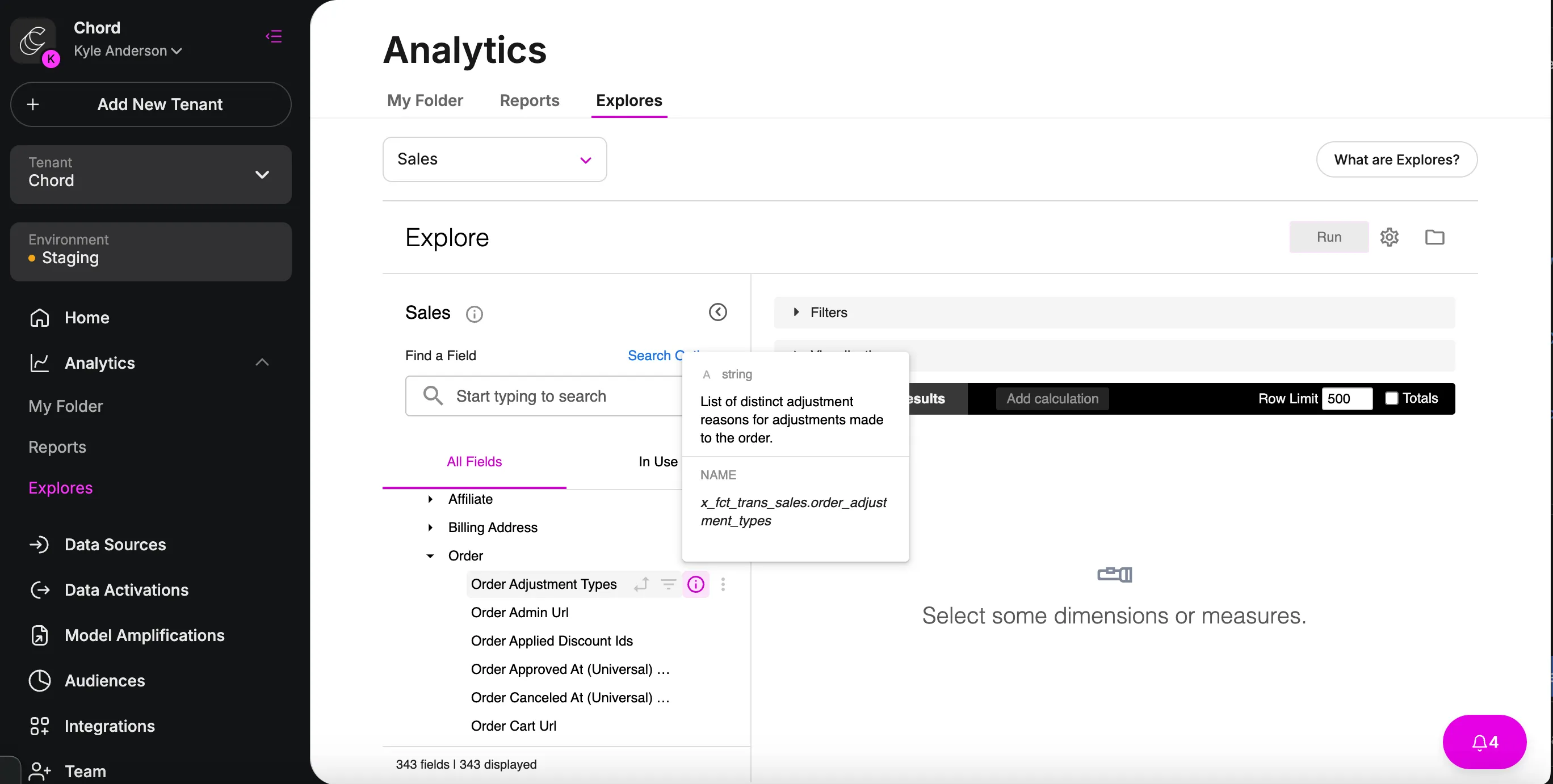
Task: Select the Order Cart Url field
Action: [x=514, y=726]
